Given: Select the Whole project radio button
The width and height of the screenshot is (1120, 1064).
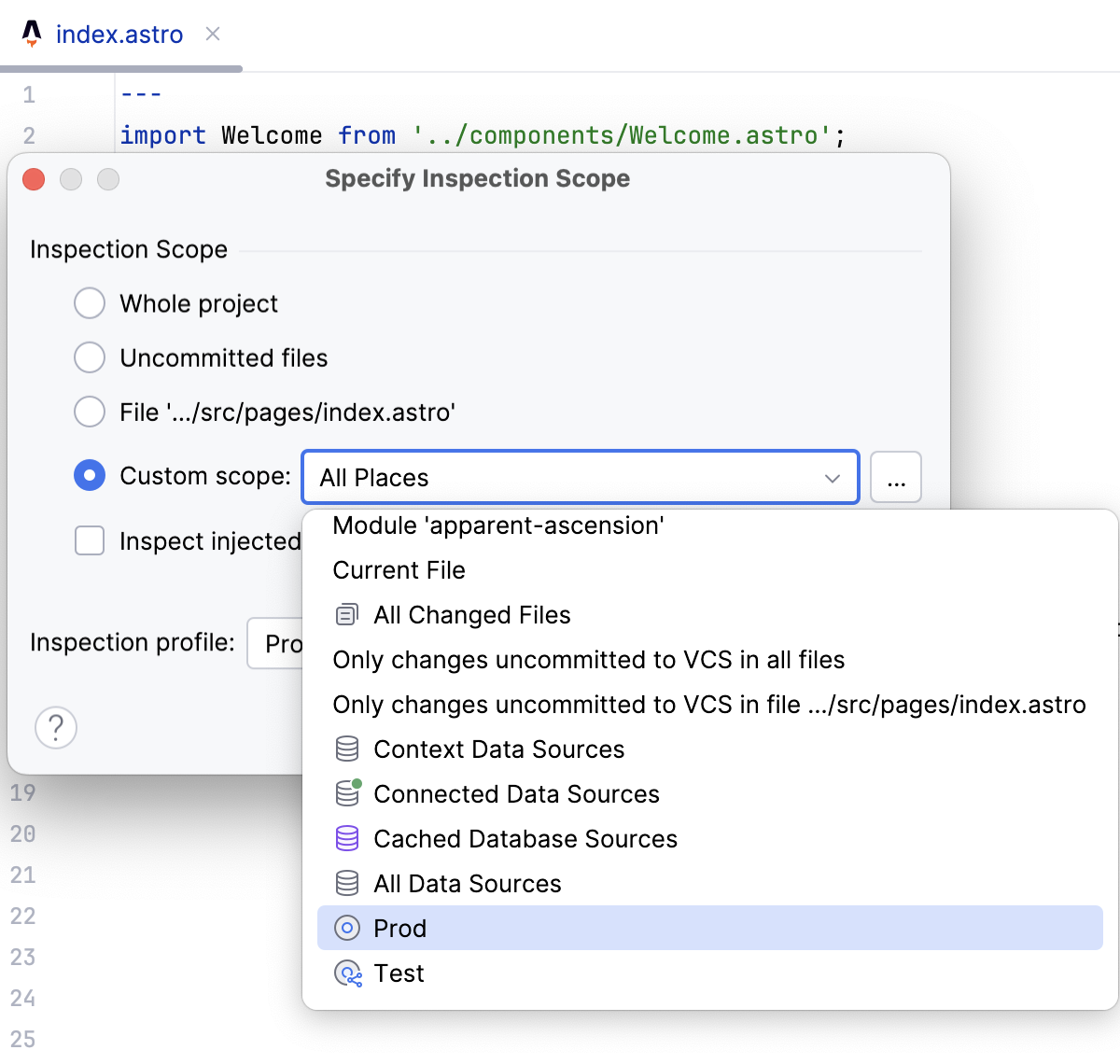Looking at the screenshot, I should 90,303.
